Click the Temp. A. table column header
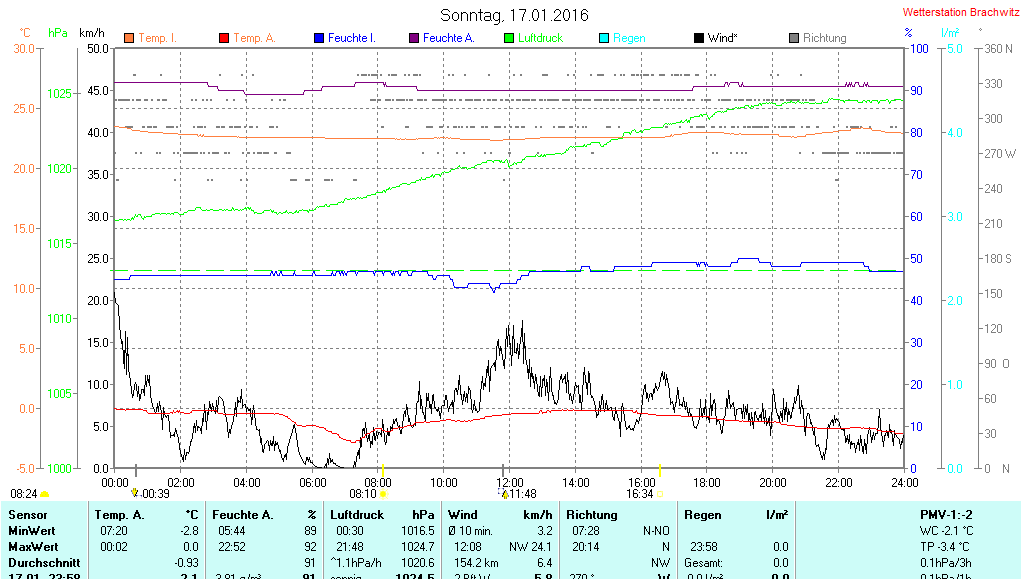The image size is (1021, 579). (119, 514)
